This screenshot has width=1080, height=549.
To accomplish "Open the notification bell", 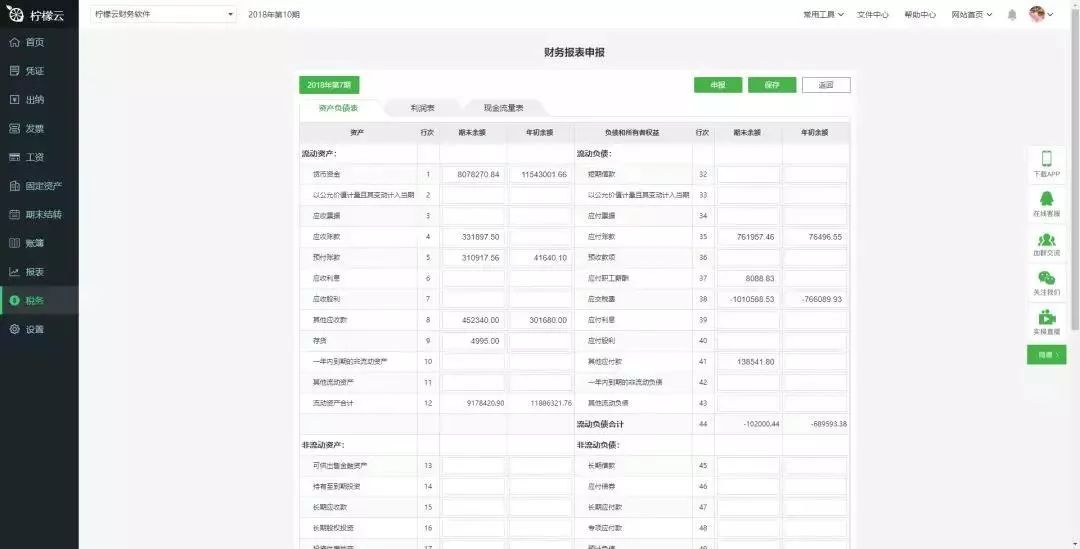I will click(1012, 14).
